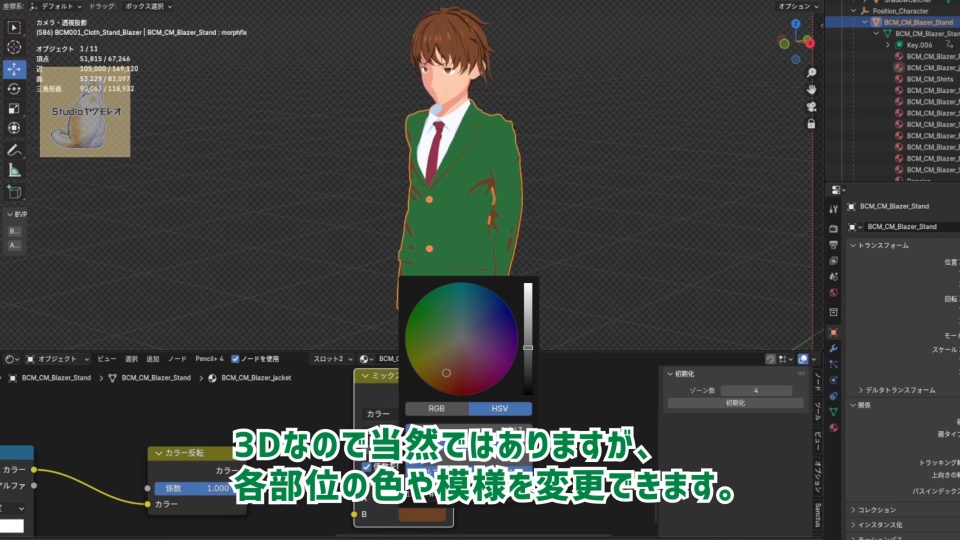This screenshot has width=960, height=540.
Task: Open the Object properties tab (orange square)
Action: click(833, 332)
